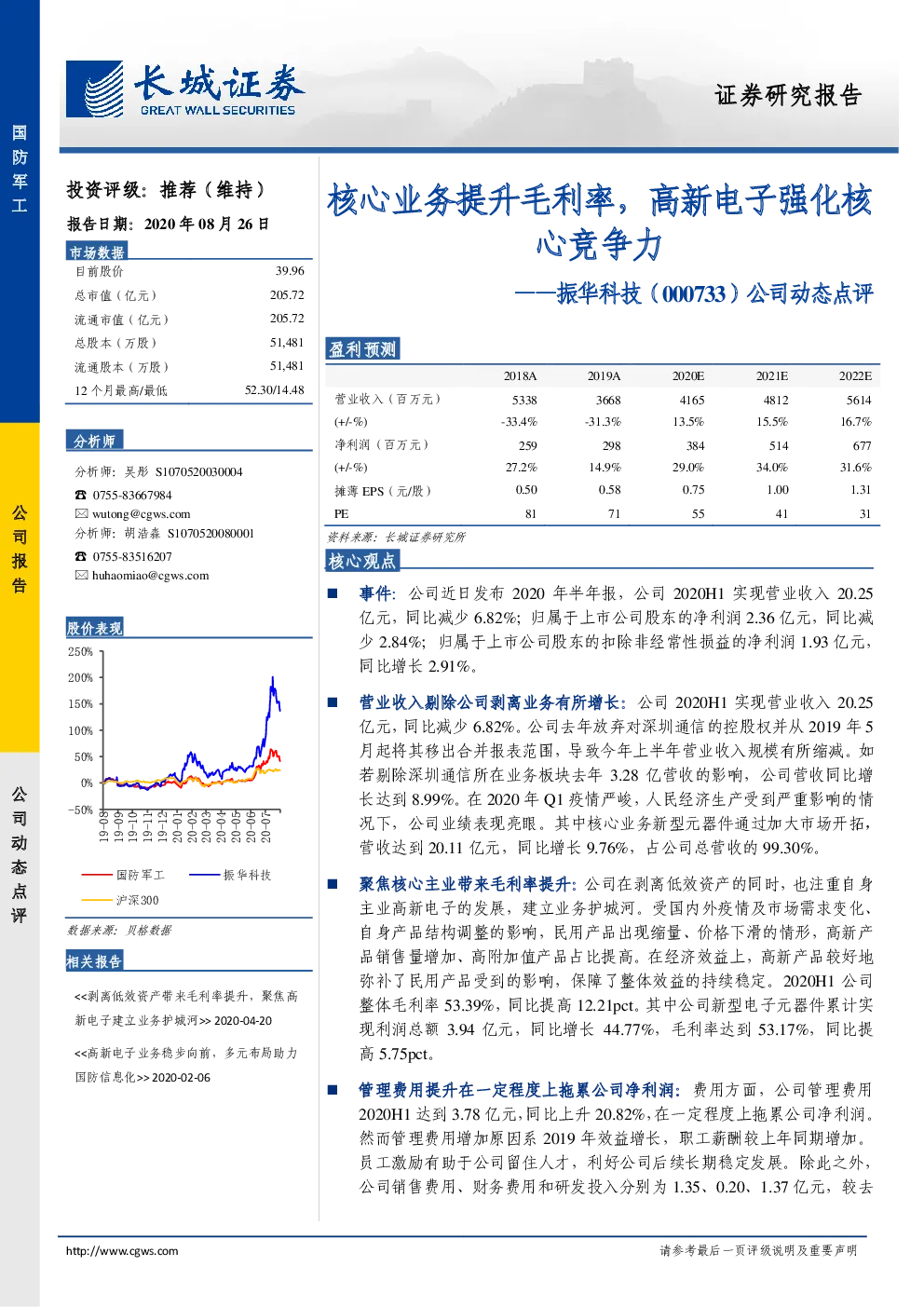Click the 相关报告 section header

click(95, 960)
